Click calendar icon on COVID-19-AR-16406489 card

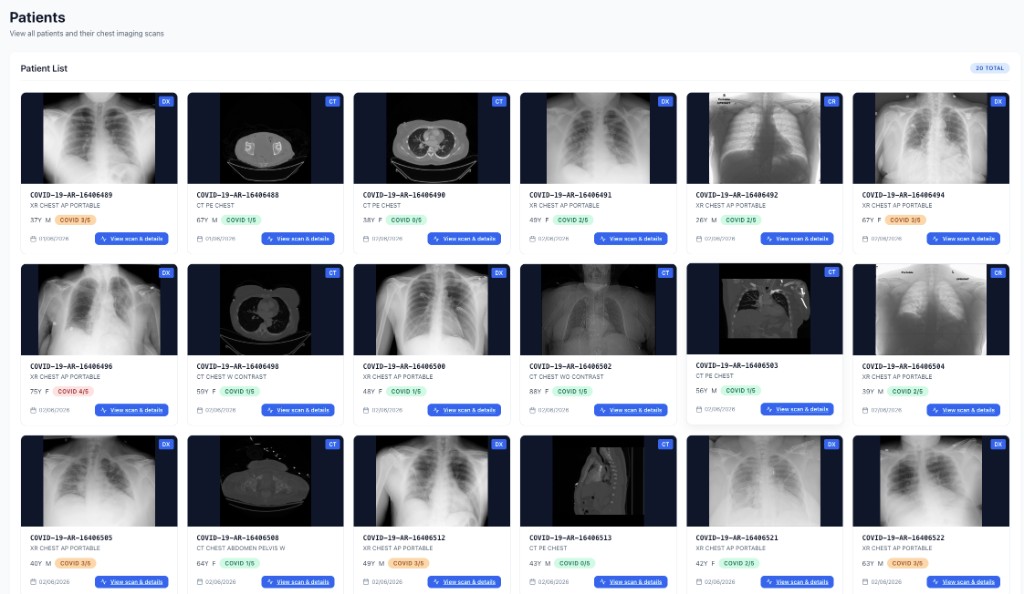point(33,239)
